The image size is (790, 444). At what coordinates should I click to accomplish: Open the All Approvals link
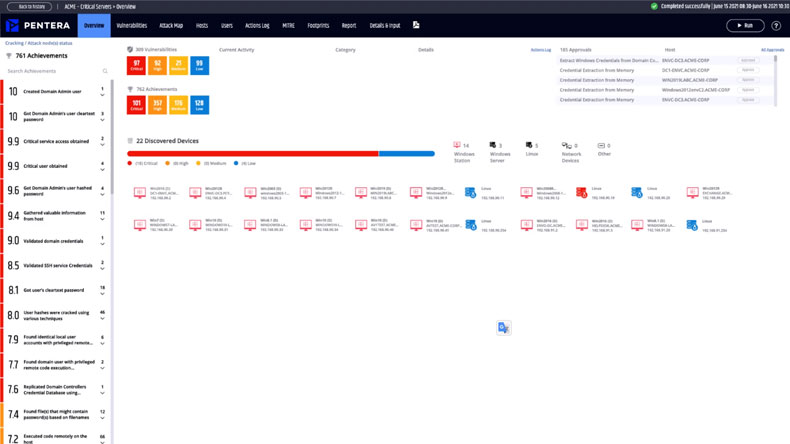(772, 50)
